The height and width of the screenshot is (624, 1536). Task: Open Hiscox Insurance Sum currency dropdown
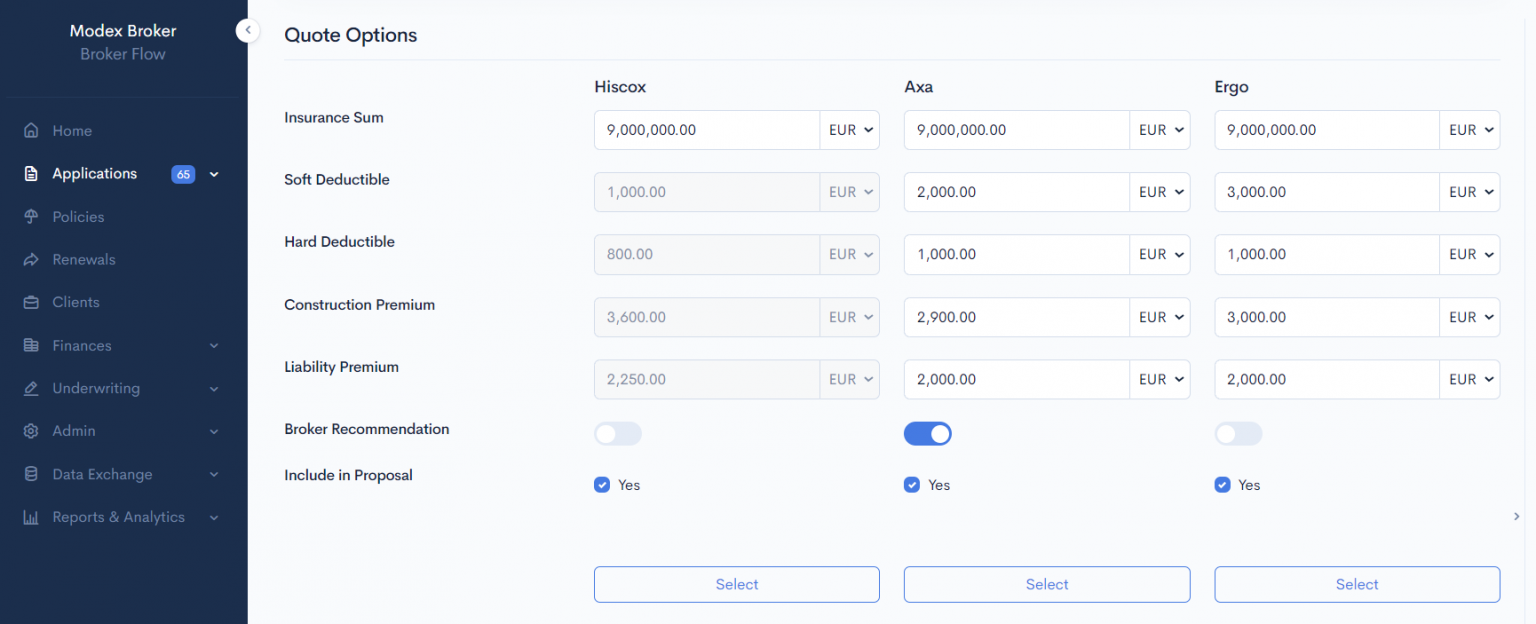(850, 130)
